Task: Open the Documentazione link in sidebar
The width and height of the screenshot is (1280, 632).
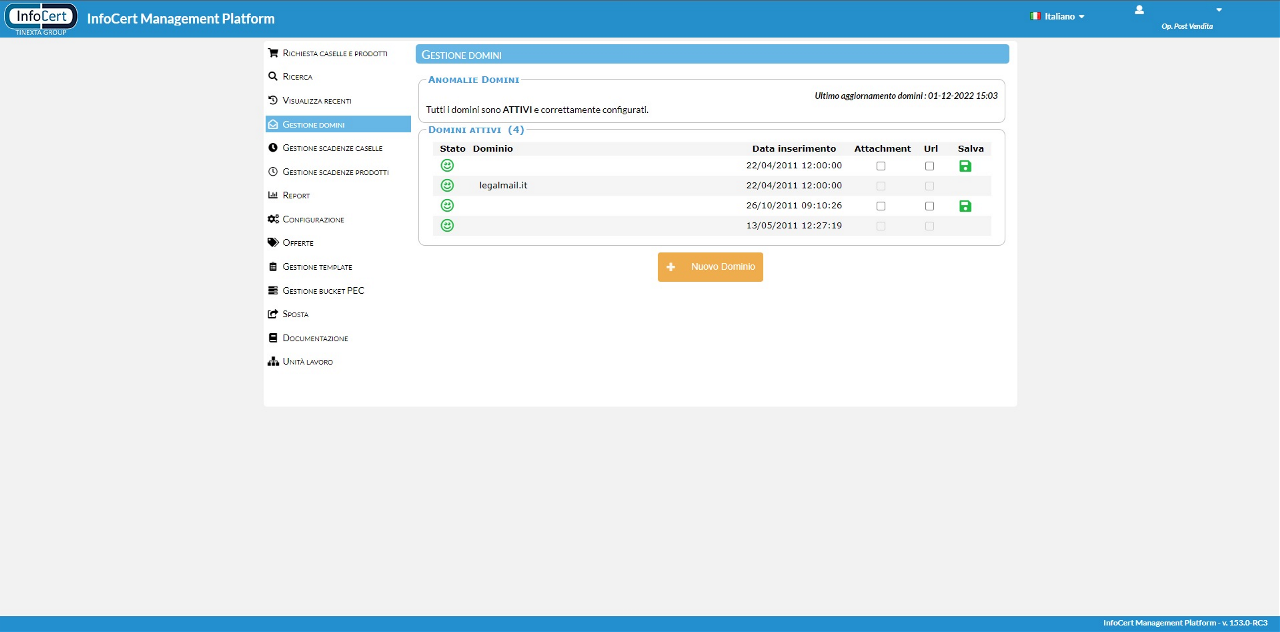Action: click(315, 338)
